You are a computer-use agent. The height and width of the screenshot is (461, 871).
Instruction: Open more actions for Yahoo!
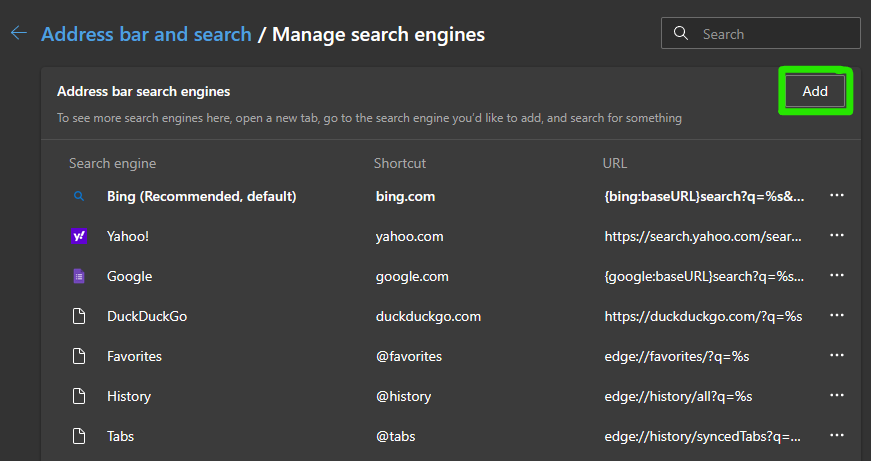tap(837, 235)
